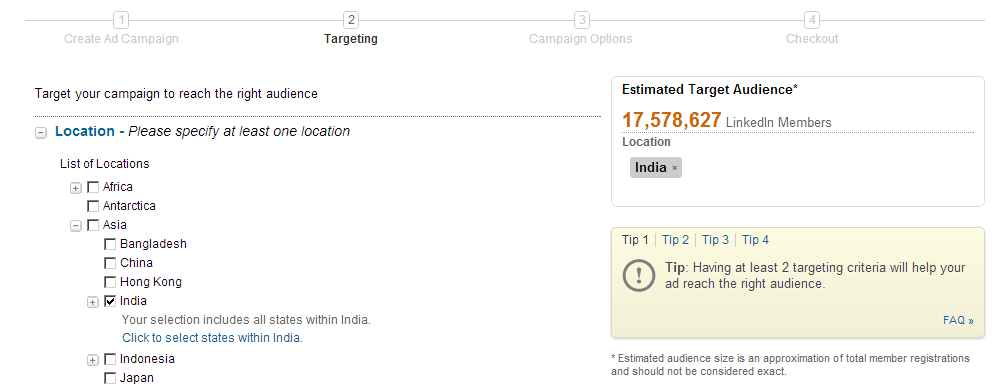Open Tip 4 tab
Viewport: 1000px width, 391px height.
coord(755,240)
